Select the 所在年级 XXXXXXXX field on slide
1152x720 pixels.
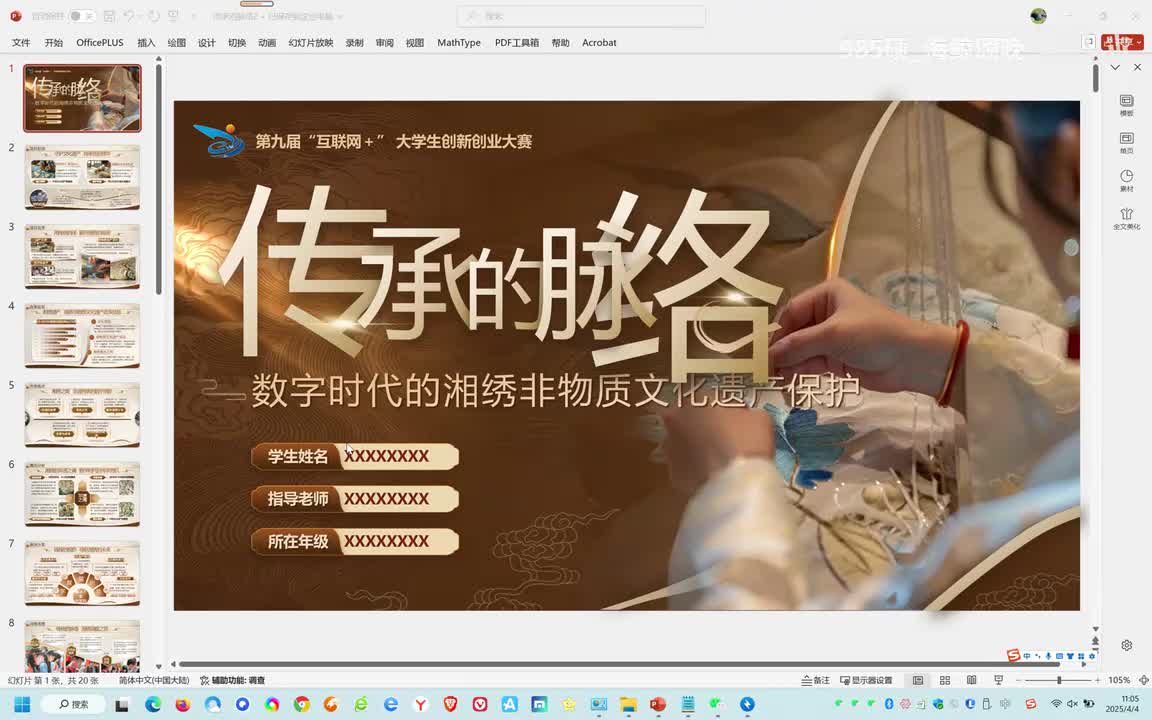tap(355, 541)
